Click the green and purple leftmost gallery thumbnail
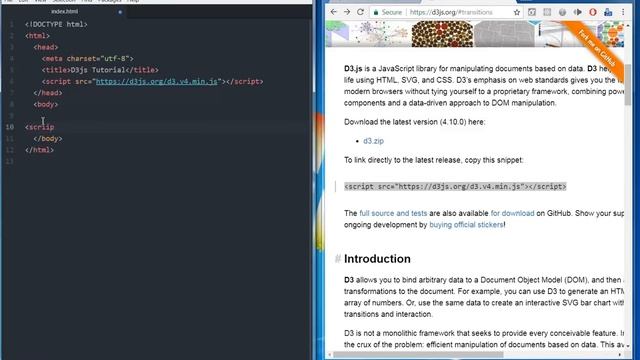 pyautogui.click(x=337, y=34)
